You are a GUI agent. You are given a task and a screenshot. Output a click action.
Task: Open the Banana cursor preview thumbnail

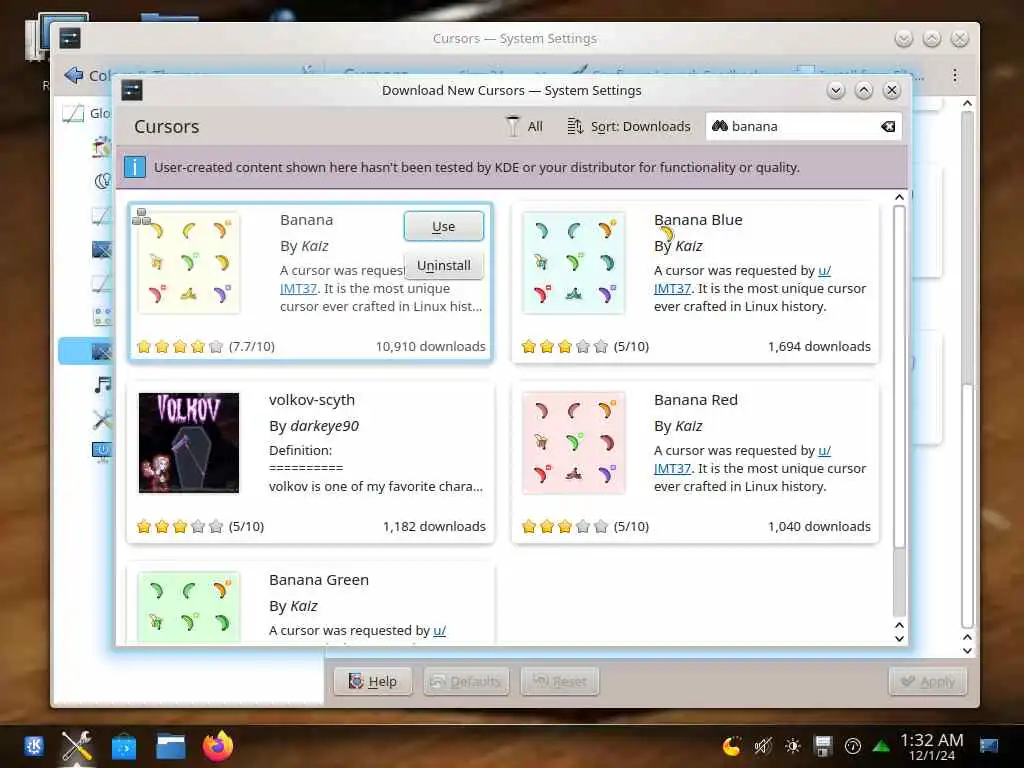click(189, 263)
